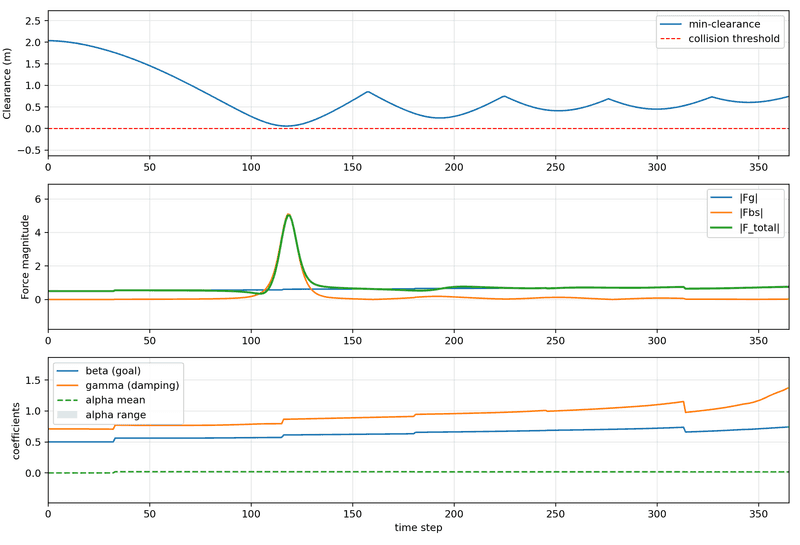Click the '|Fg|' legend entry

734,198
